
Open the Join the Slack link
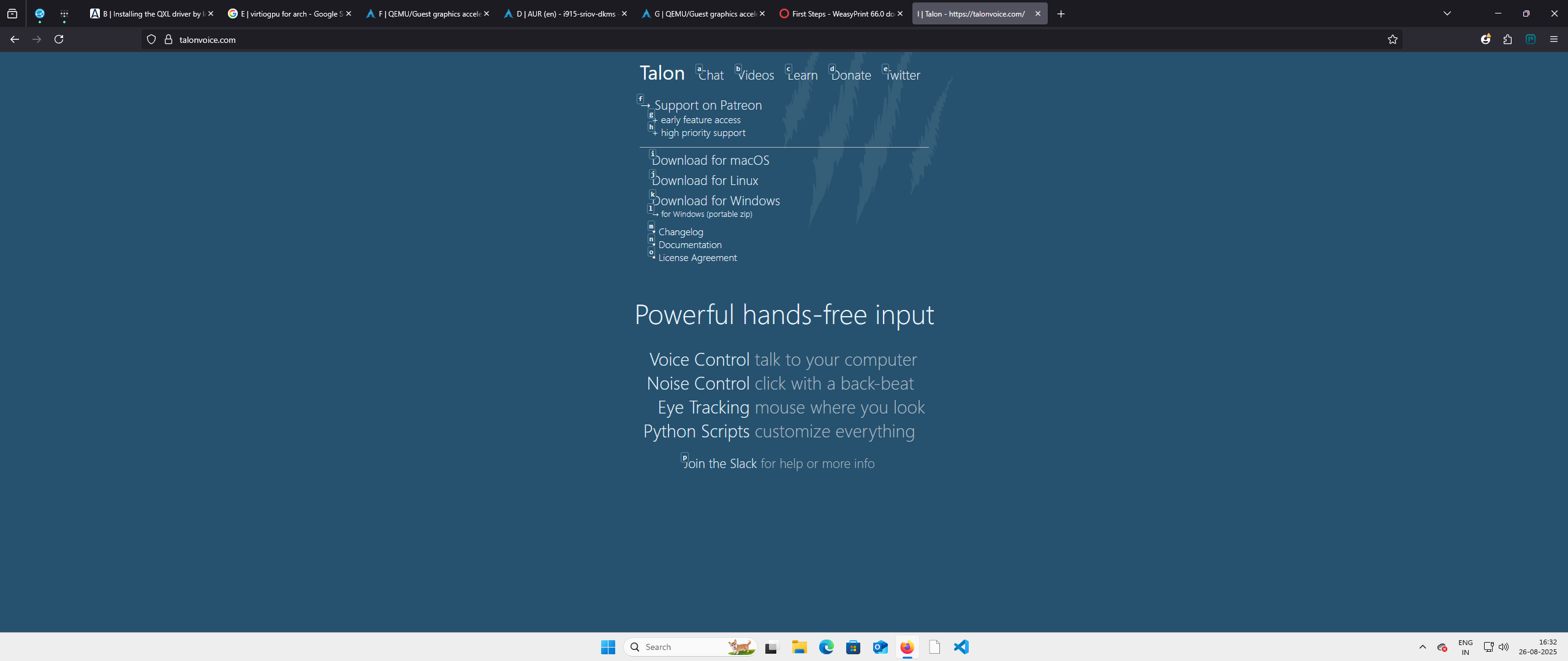pos(719,463)
